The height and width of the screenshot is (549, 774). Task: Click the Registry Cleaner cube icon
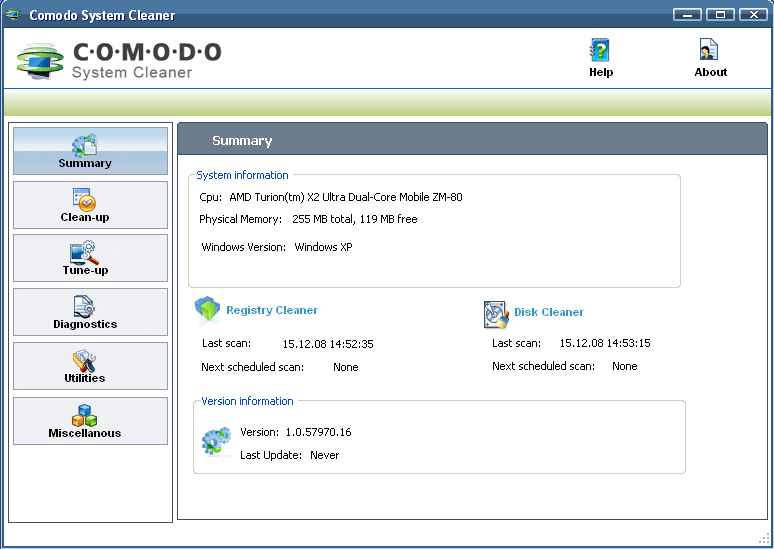tap(207, 310)
